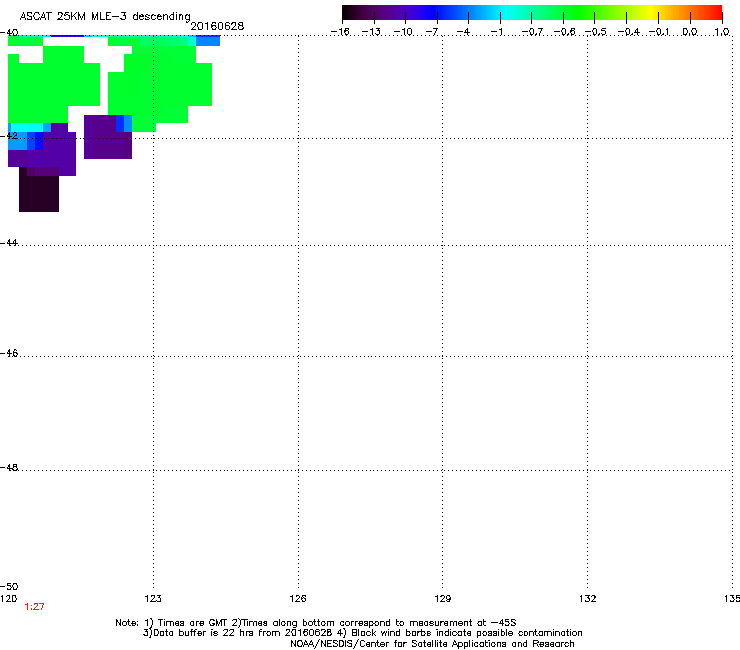Click the NOAA/NESDIS credit line
This screenshot has width=740, height=650.
click(432, 644)
